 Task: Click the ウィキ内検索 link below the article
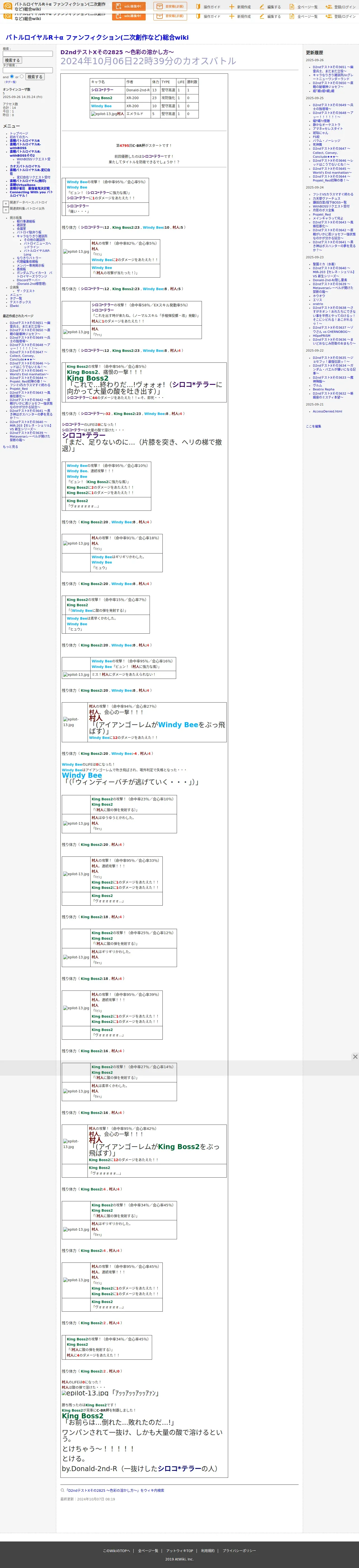(x=115, y=1491)
